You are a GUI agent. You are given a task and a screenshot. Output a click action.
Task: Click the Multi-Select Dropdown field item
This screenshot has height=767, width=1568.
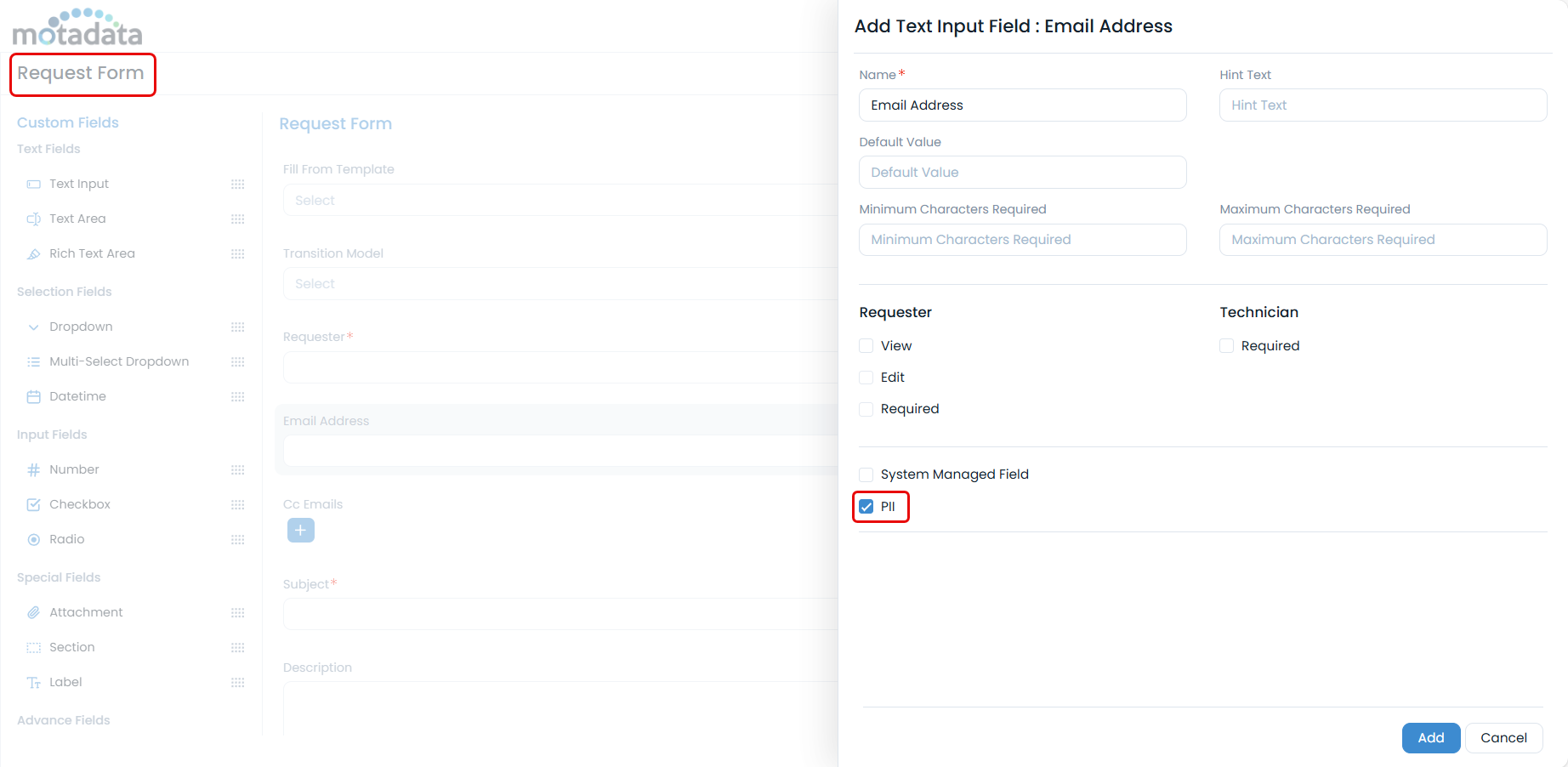click(x=119, y=362)
